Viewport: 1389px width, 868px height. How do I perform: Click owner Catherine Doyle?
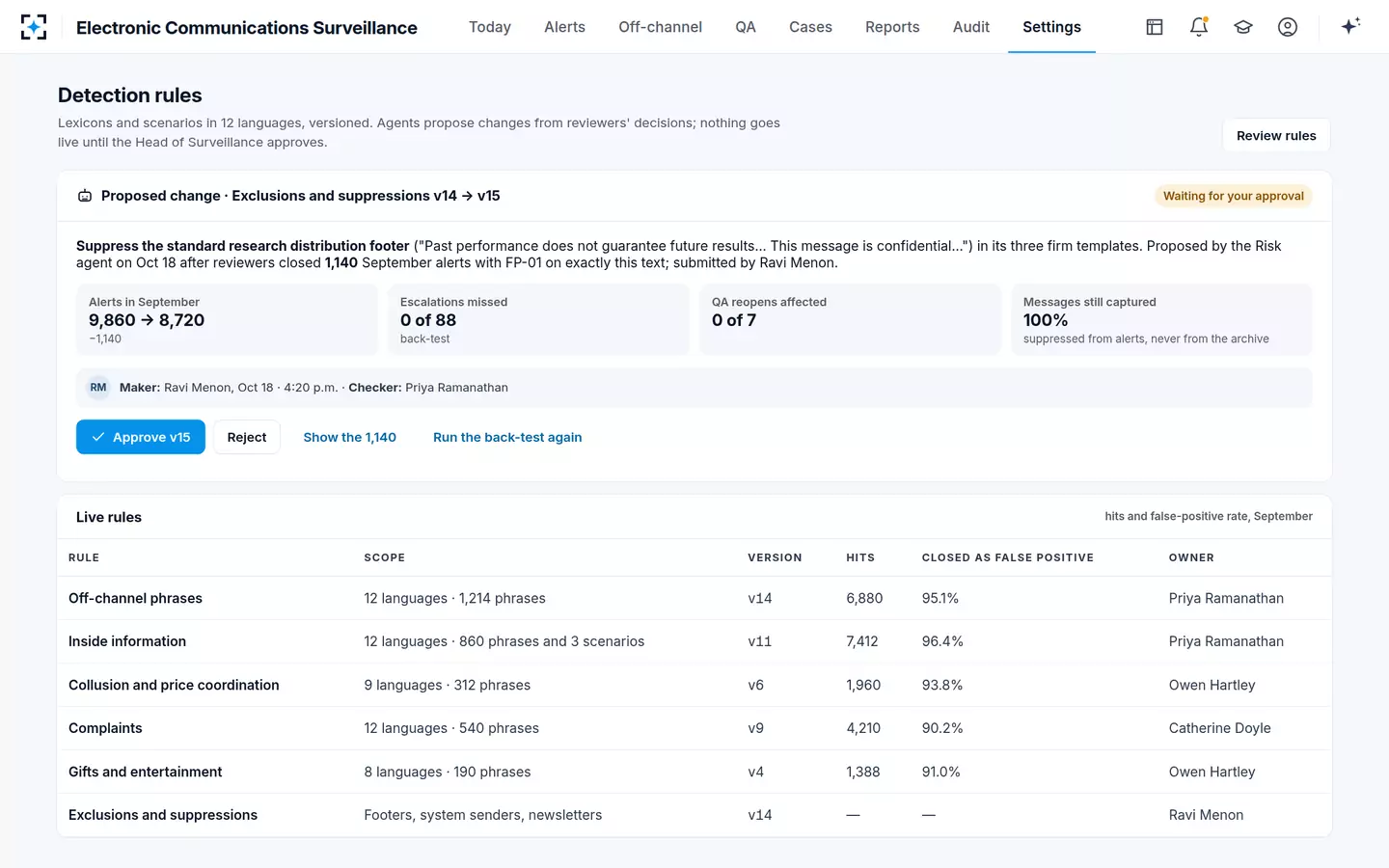(1219, 728)
